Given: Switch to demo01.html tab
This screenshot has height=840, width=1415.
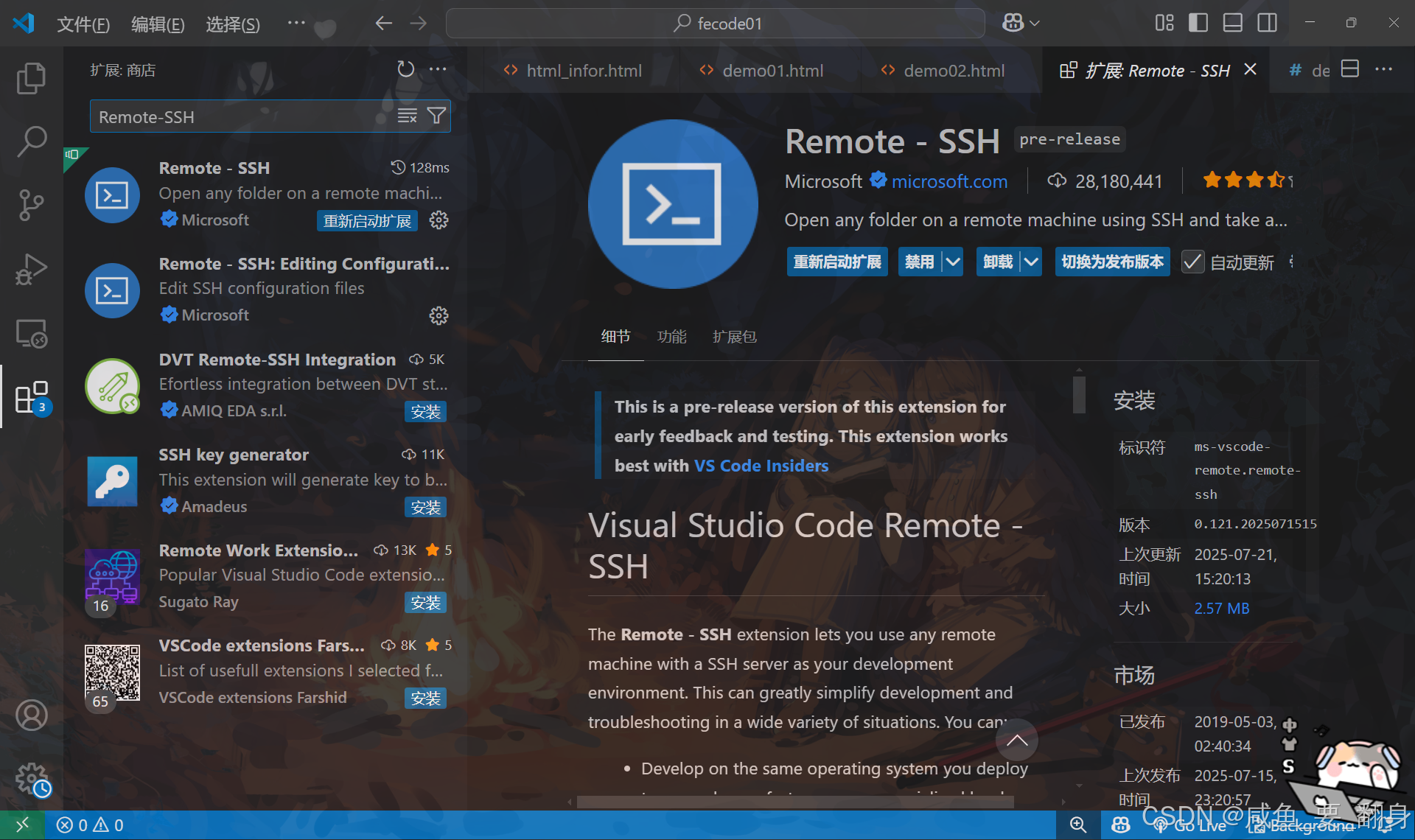Looking at the screenshot, I should [x=762, y=70].
